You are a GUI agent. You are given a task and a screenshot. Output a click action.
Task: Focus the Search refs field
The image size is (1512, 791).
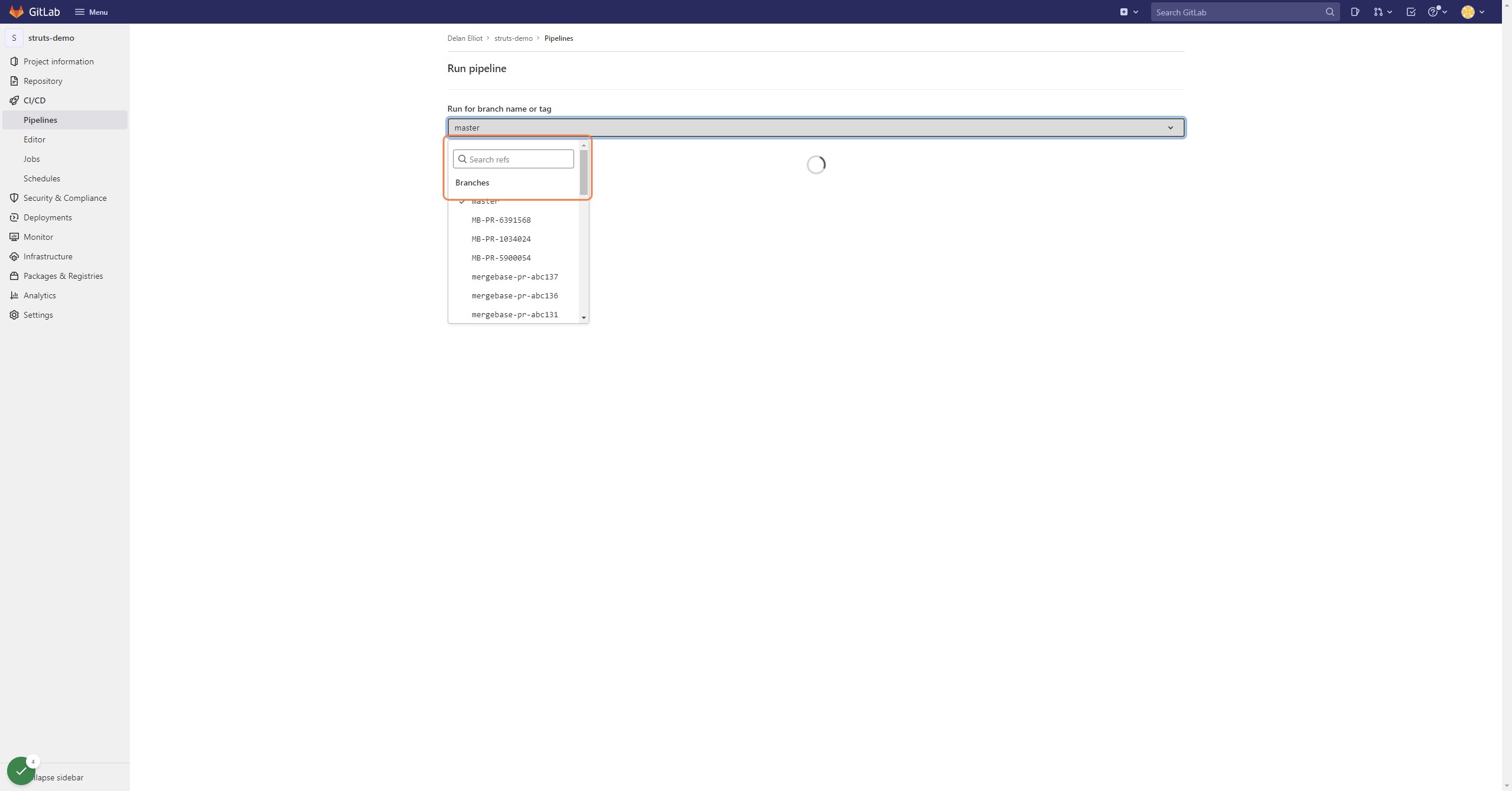point(513,159)
